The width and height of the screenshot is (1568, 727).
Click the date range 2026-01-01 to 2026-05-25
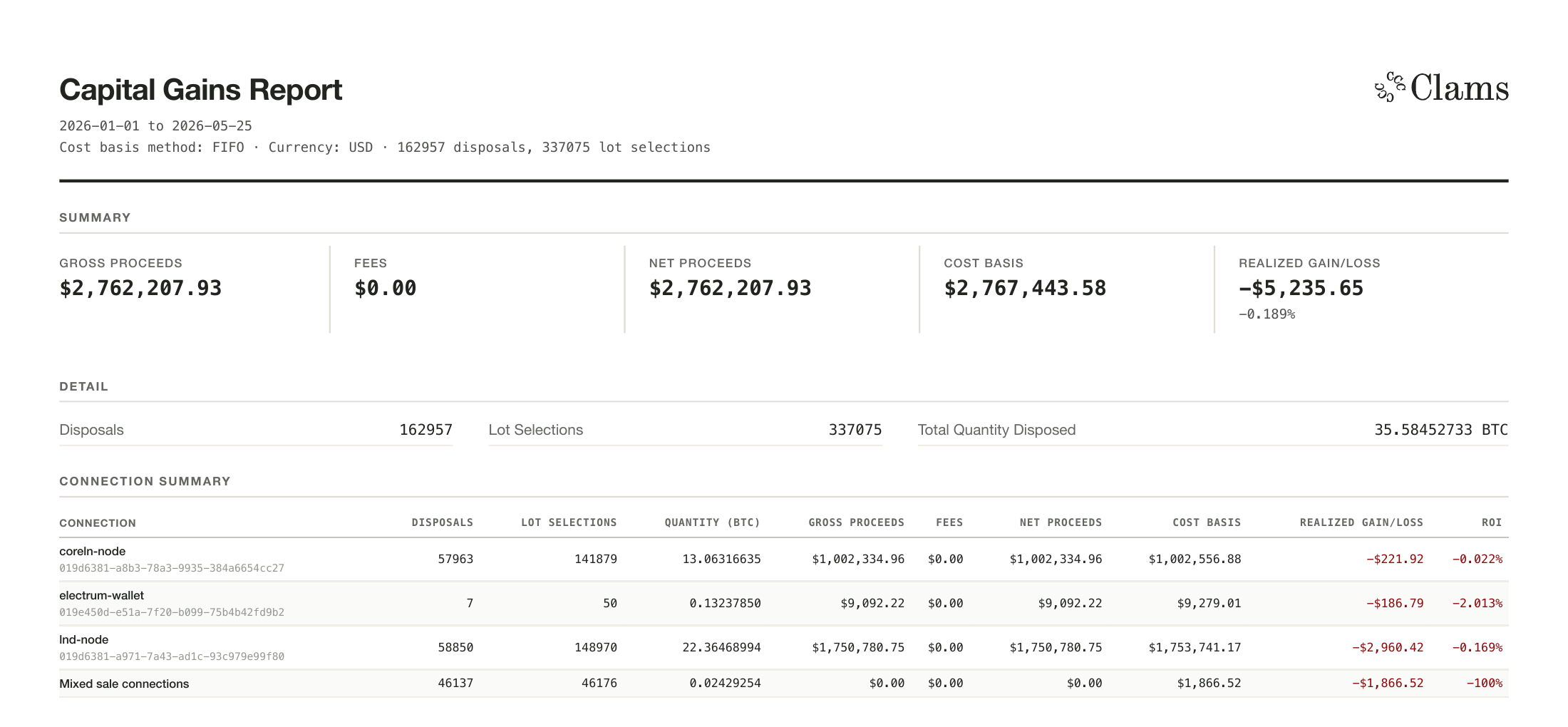[155, 126]
